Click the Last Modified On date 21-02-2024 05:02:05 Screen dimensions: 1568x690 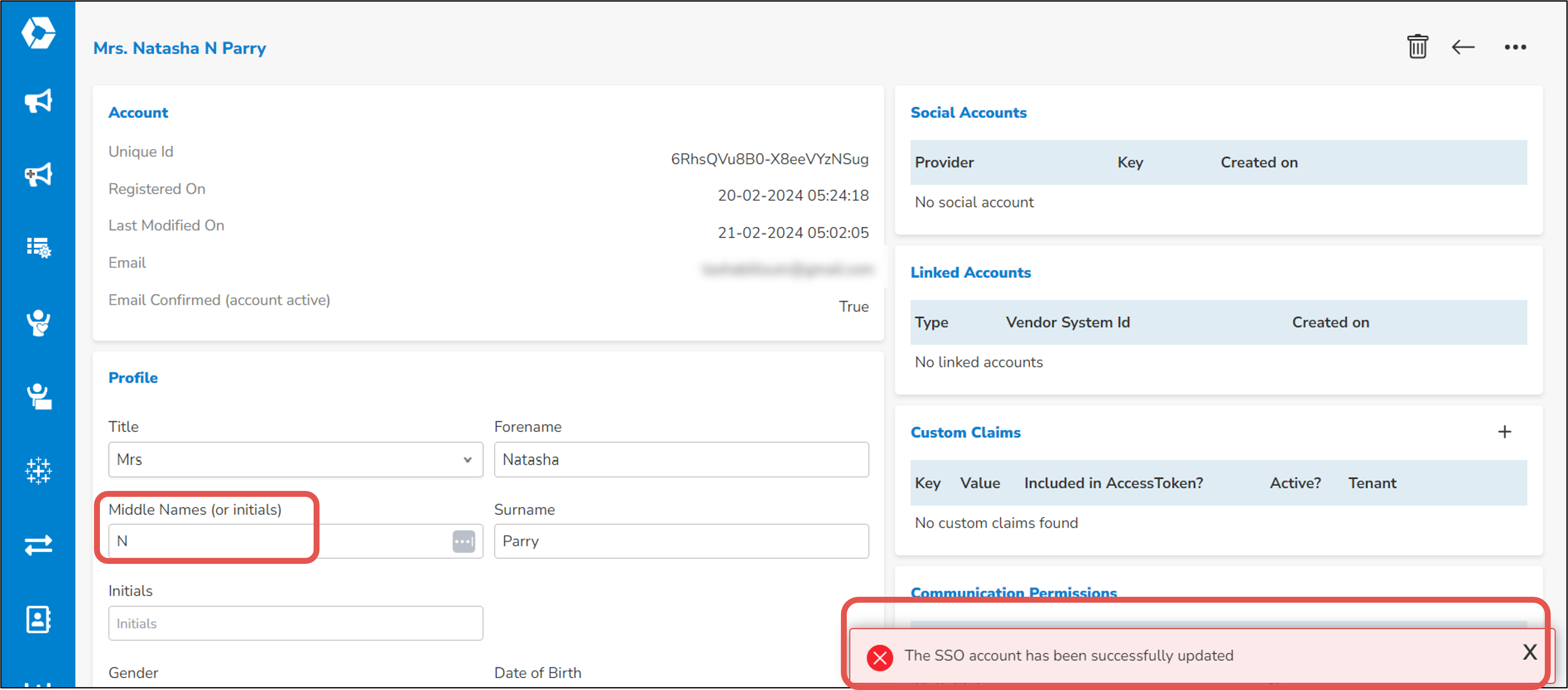click(x=793, y=233)
